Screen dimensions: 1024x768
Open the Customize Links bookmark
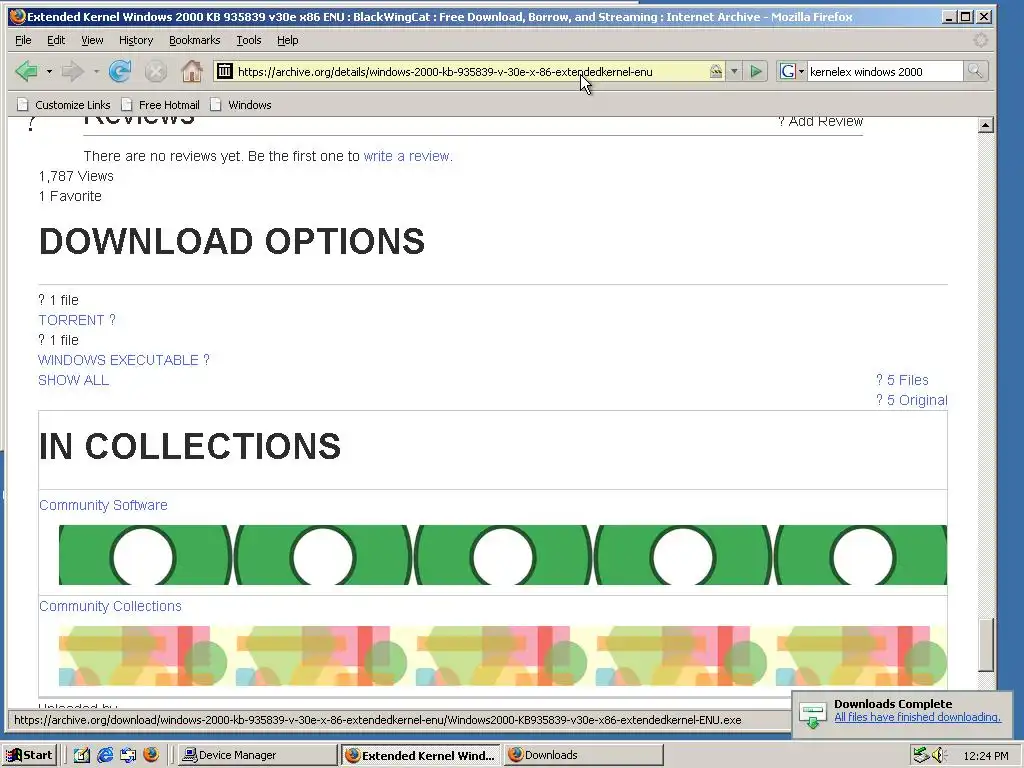click(x=64, y=104)
